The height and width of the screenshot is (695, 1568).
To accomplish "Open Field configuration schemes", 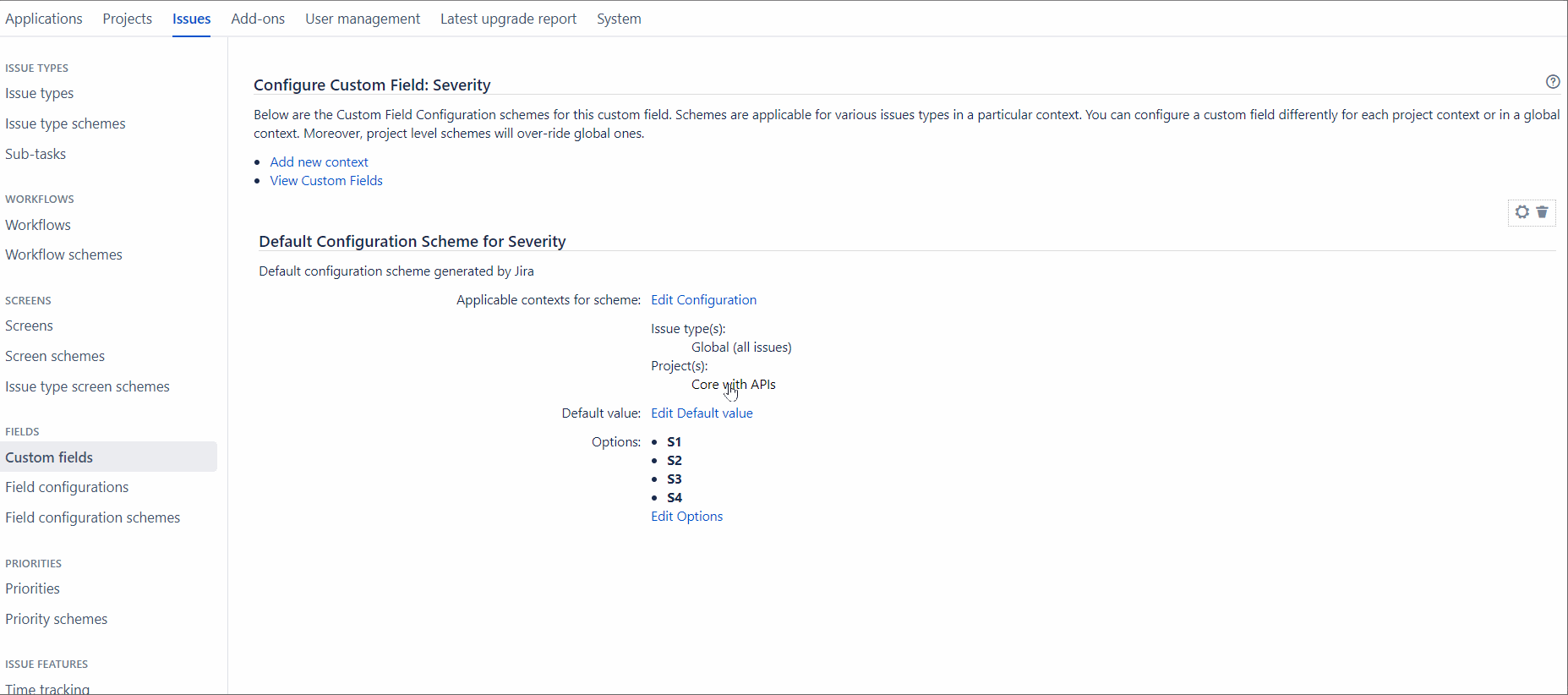I will tap(92, 517).
